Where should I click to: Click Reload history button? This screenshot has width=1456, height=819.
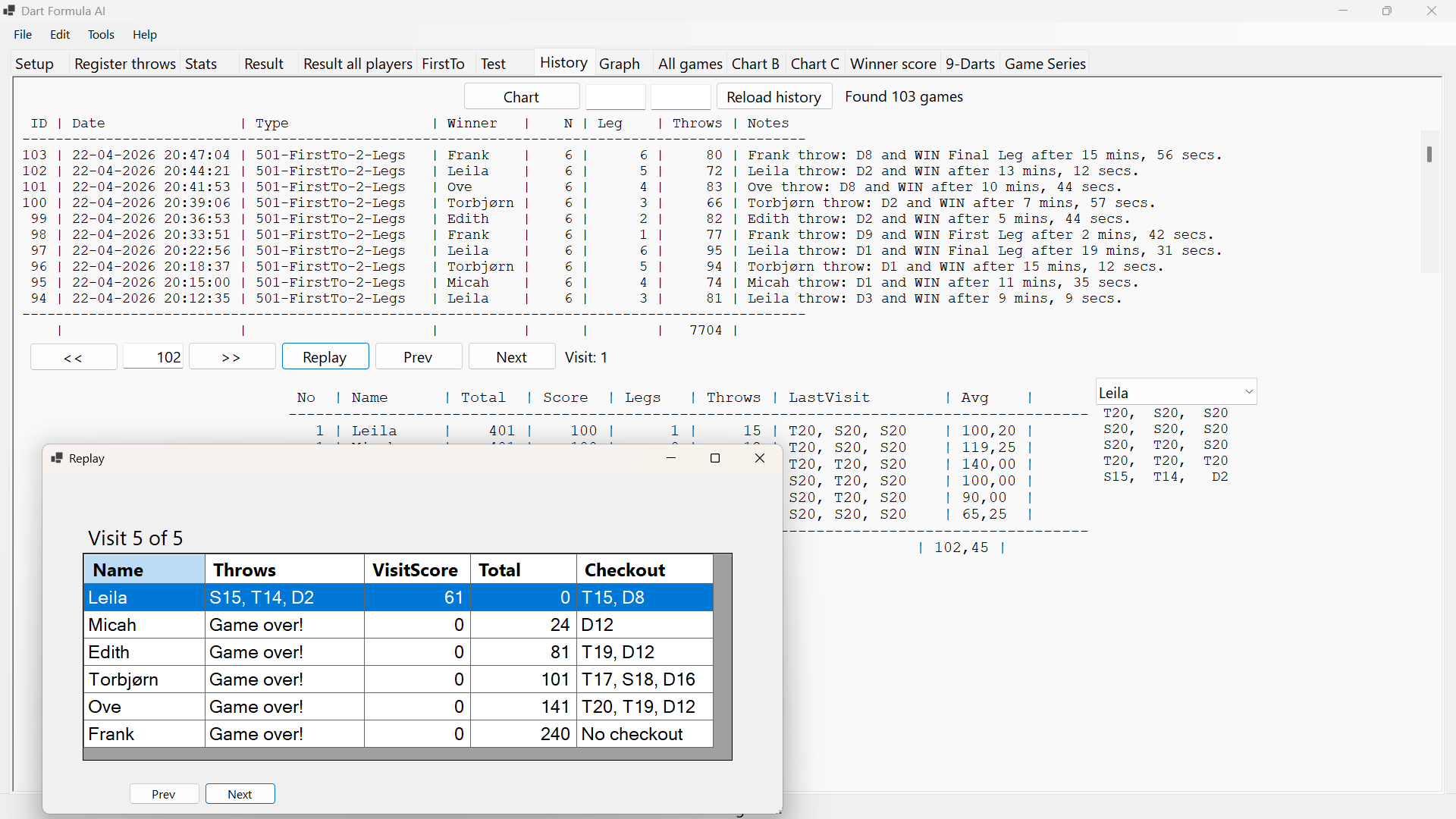pyautogui.click(x=773, y=96)
